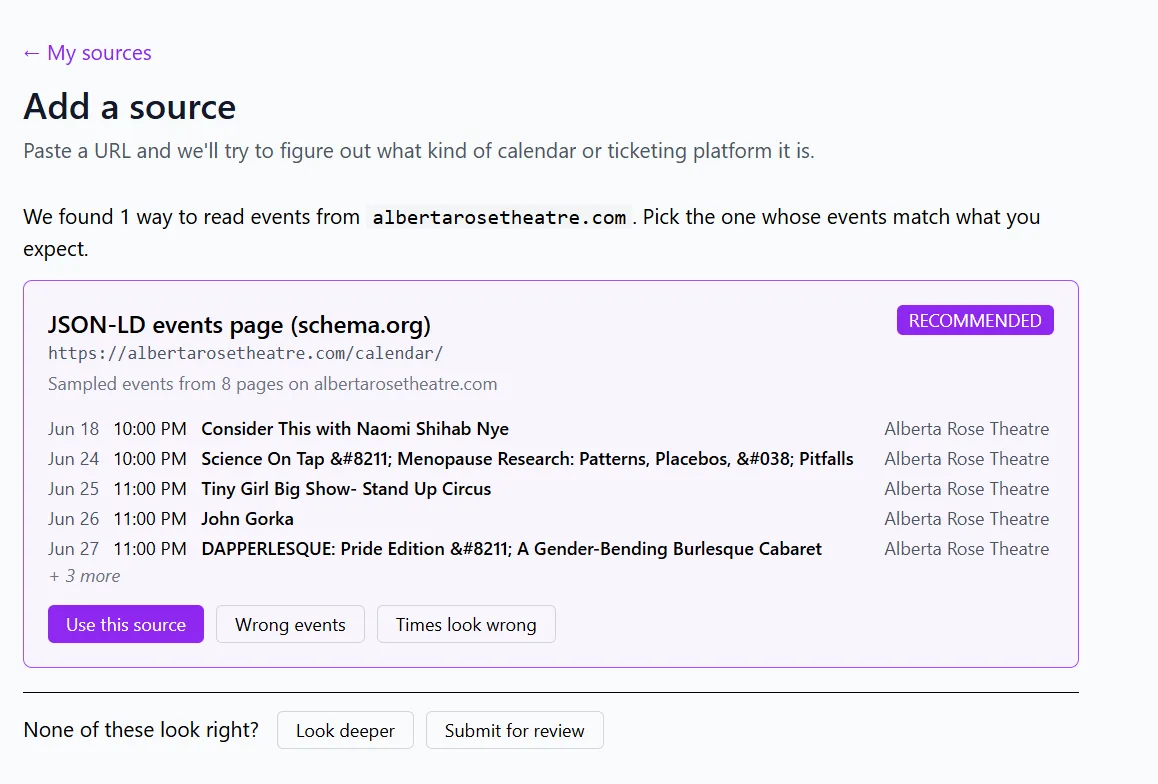Select the Science On Tap event row
The width and height of the screenshot is (1158, 784).
(548, 459)
